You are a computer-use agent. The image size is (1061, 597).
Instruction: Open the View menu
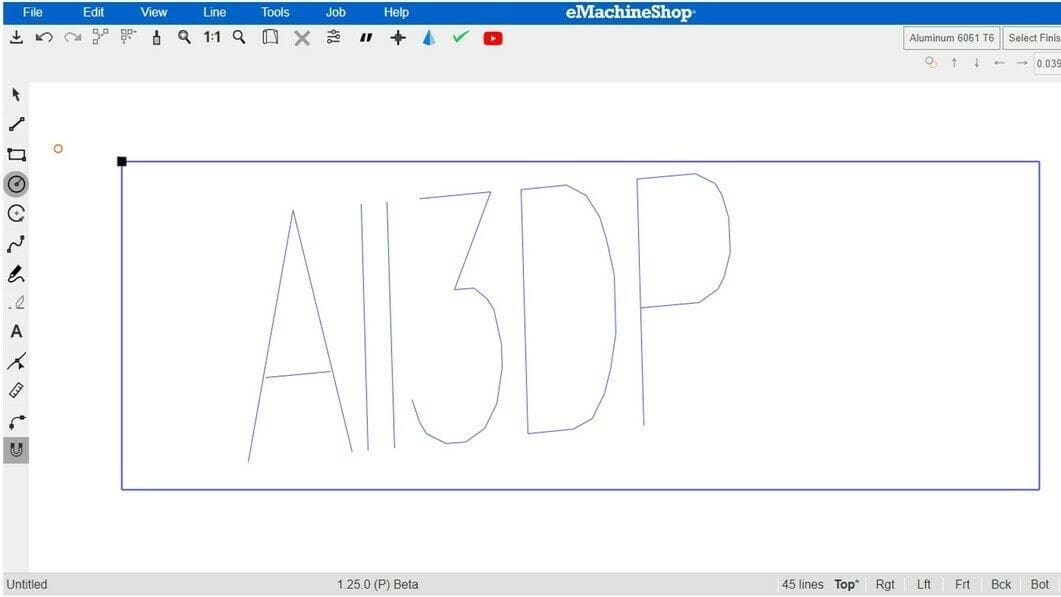tap(154, 12)
